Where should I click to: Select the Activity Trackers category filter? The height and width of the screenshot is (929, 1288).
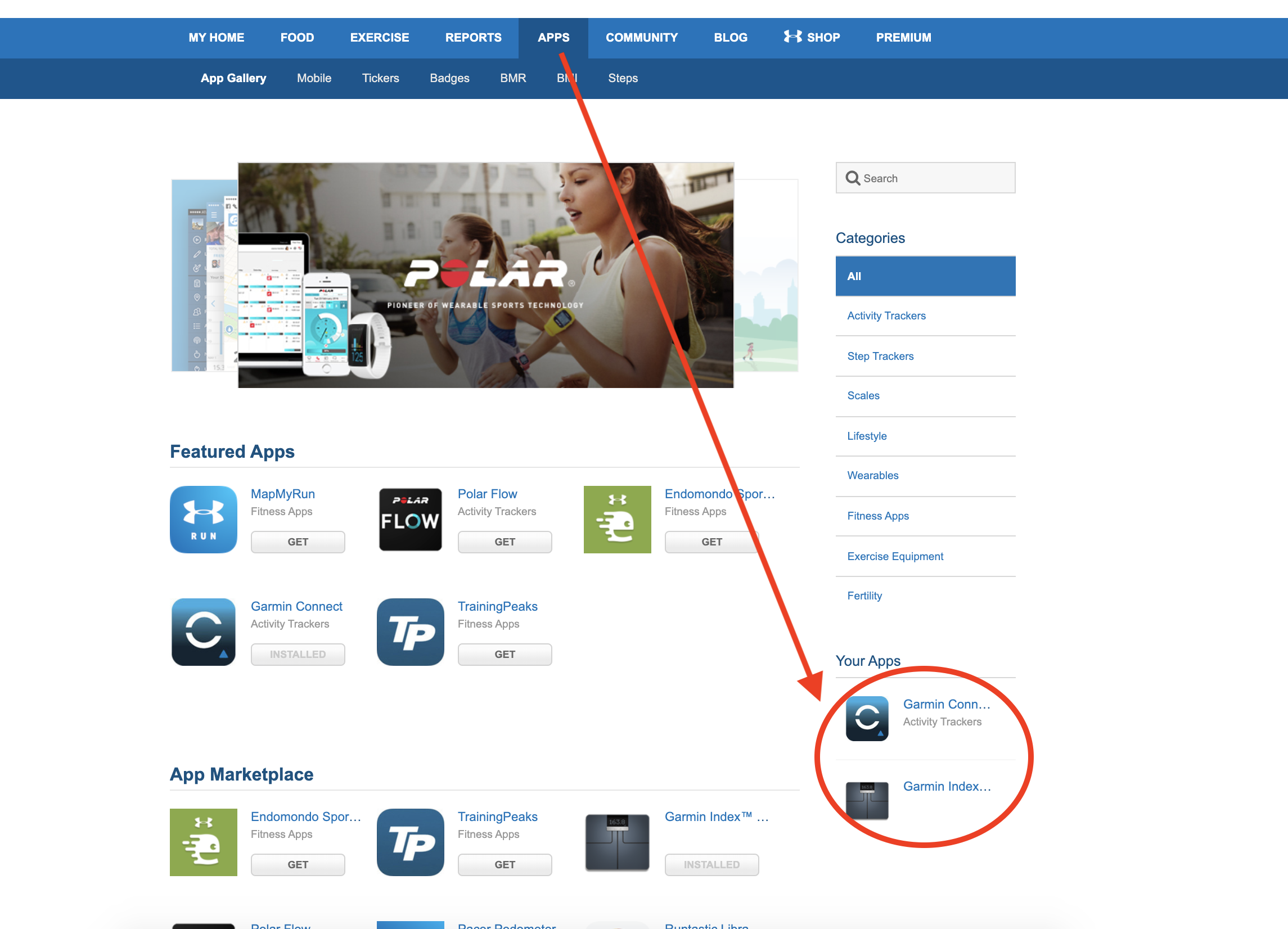coord(885,316)
